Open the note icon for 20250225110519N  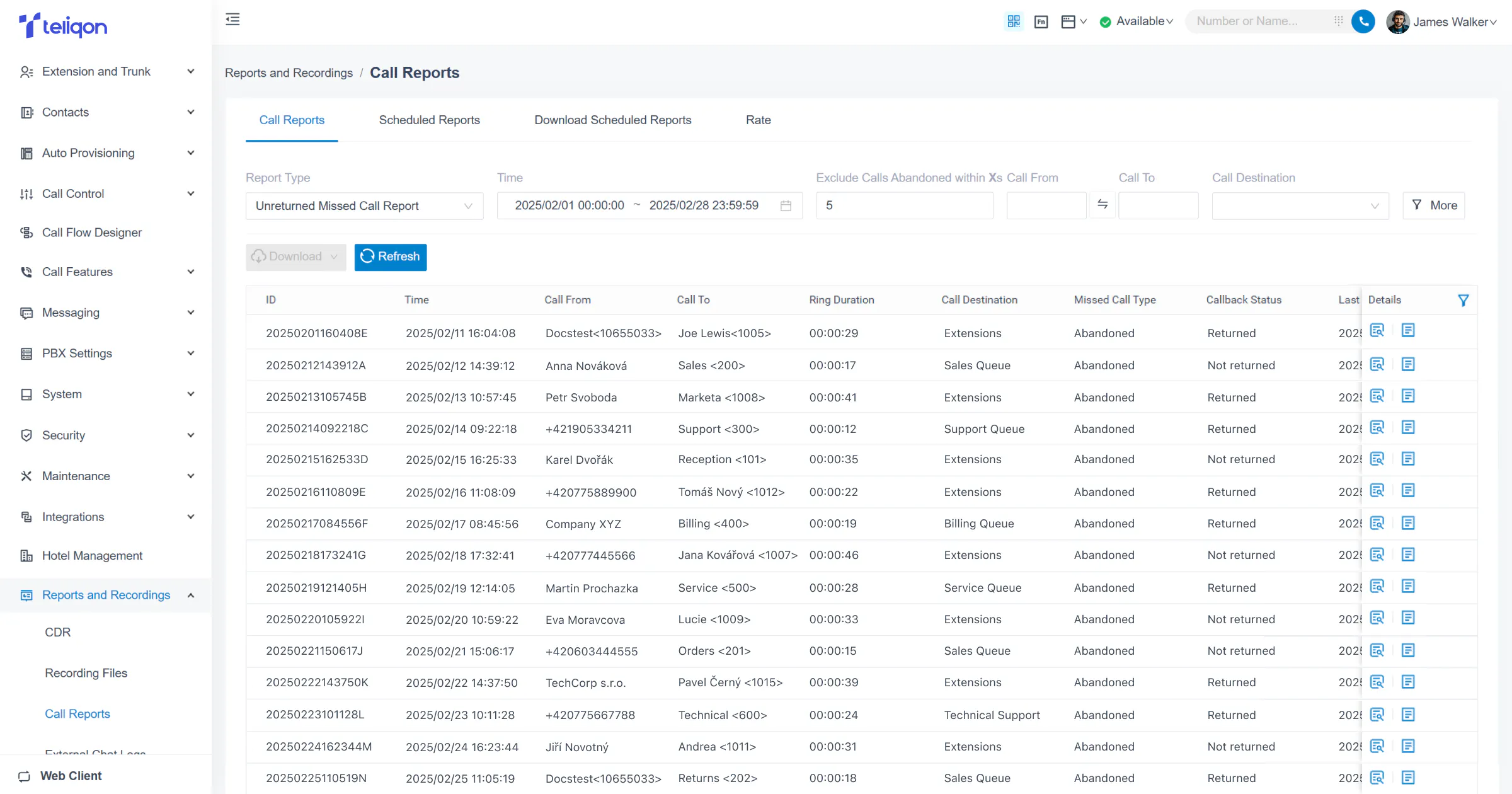1408,778
